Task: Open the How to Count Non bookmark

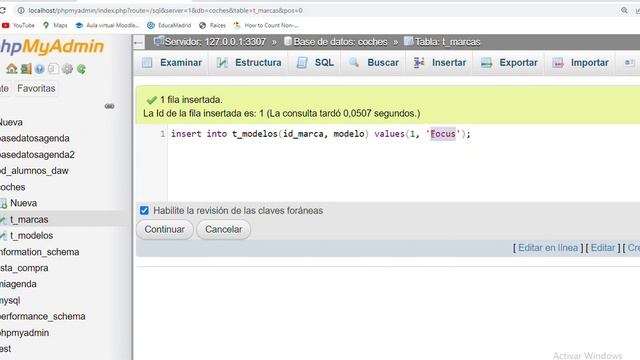Action: 266,25
